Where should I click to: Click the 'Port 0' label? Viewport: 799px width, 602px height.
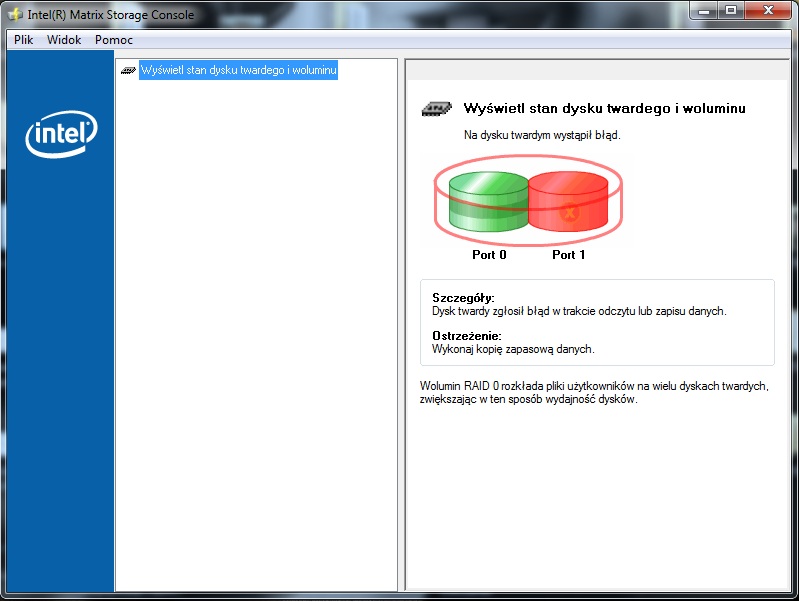[x=489, y=254]
